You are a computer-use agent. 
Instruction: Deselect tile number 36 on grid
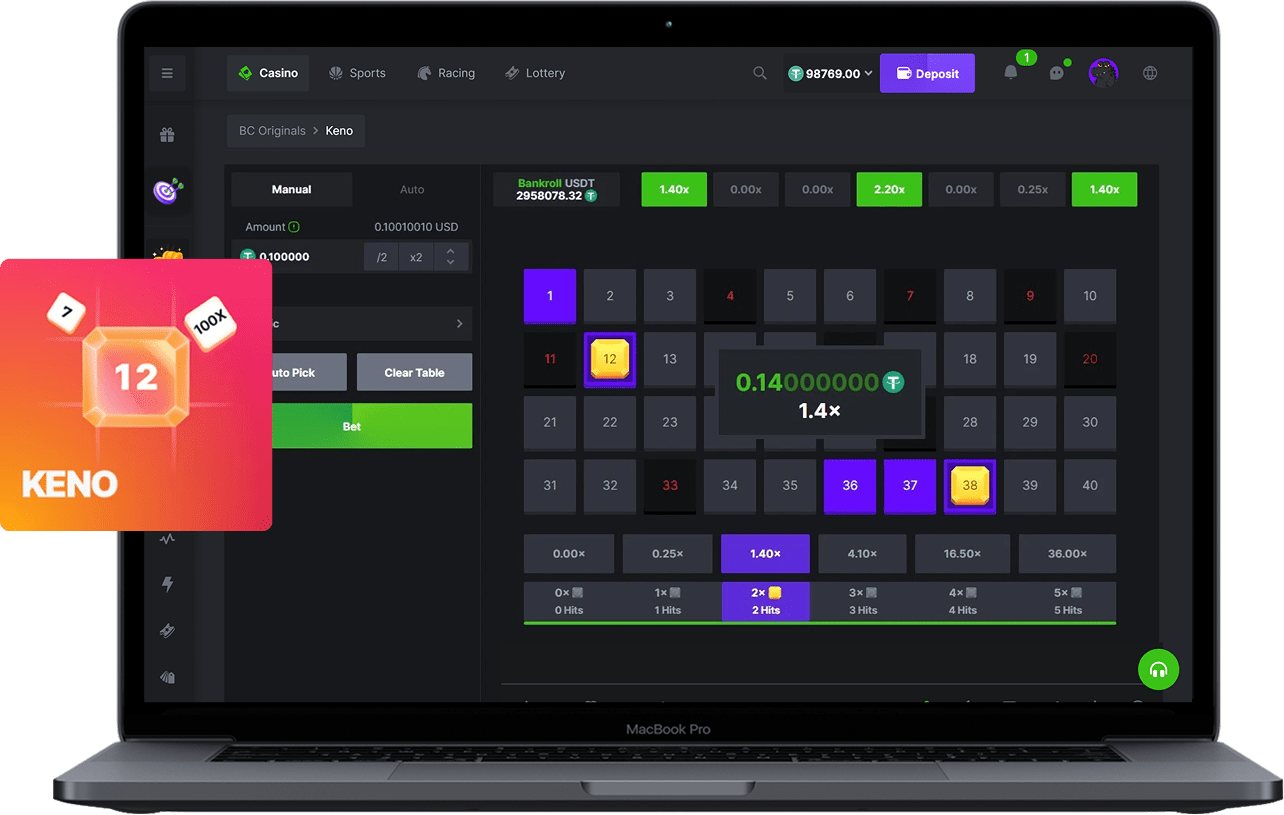point(850,485)
